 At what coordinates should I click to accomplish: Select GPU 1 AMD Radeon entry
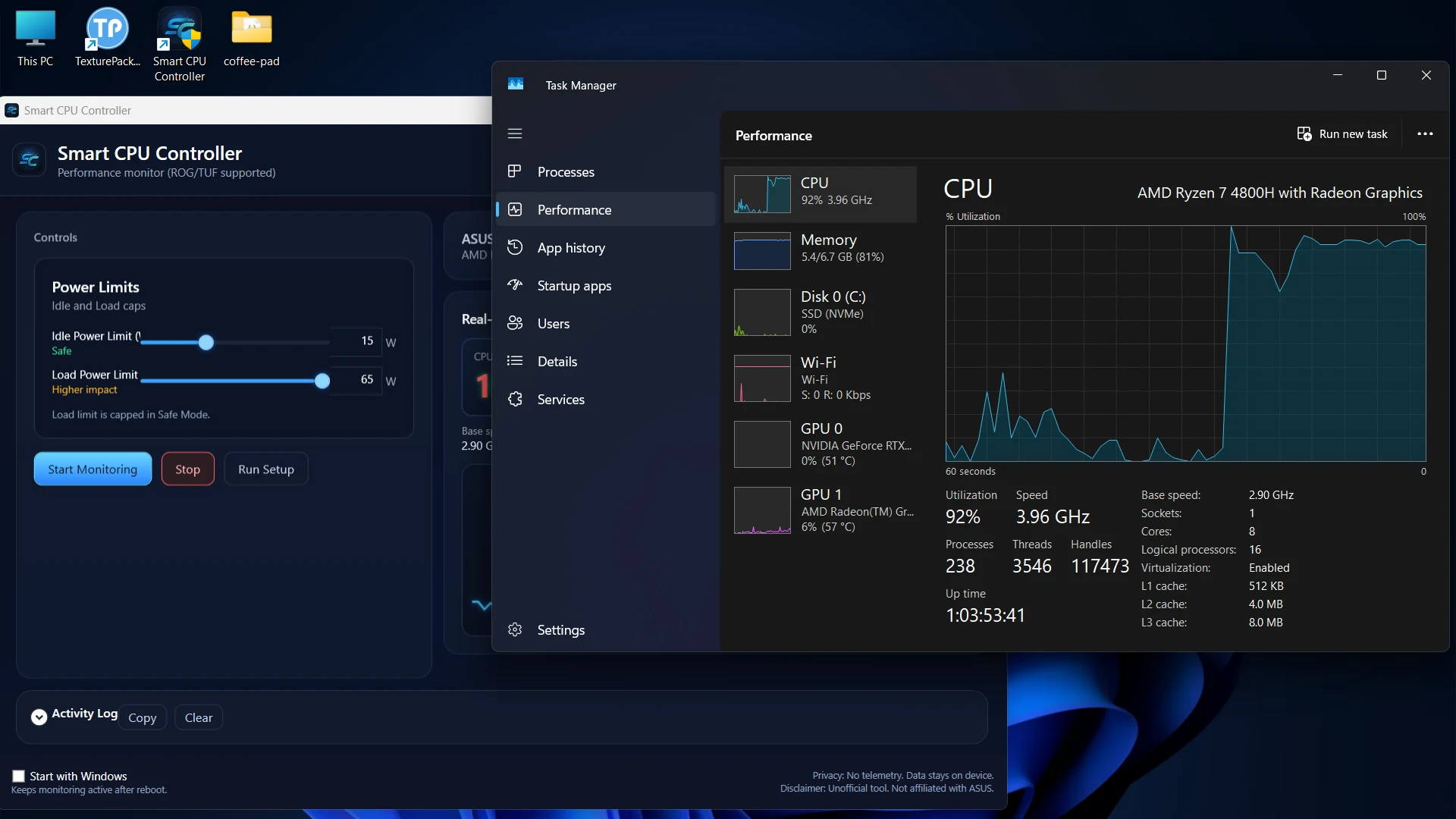tap(821, 510)
